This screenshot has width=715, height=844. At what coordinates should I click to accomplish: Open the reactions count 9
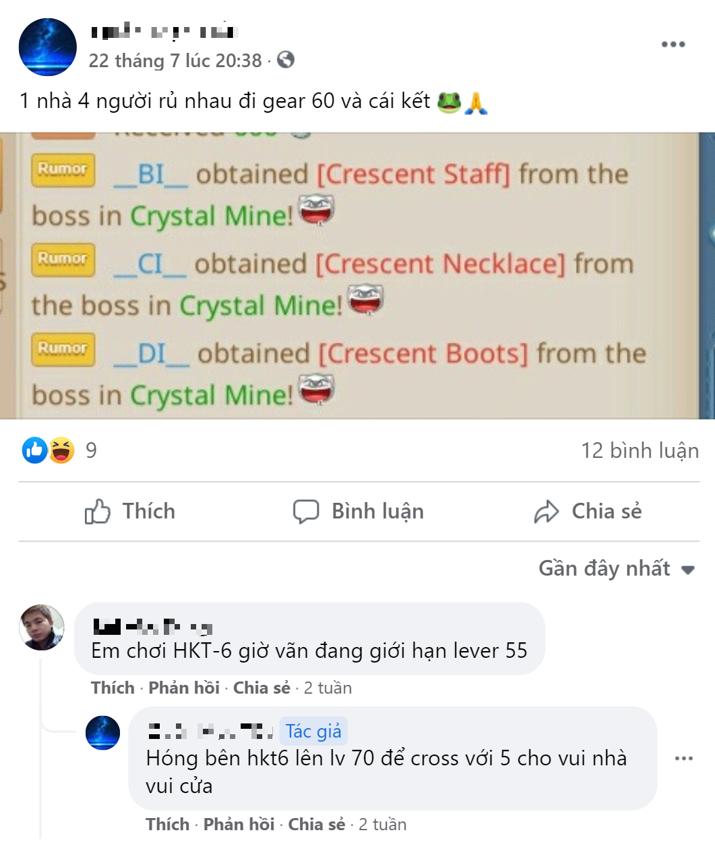[91, 451]
